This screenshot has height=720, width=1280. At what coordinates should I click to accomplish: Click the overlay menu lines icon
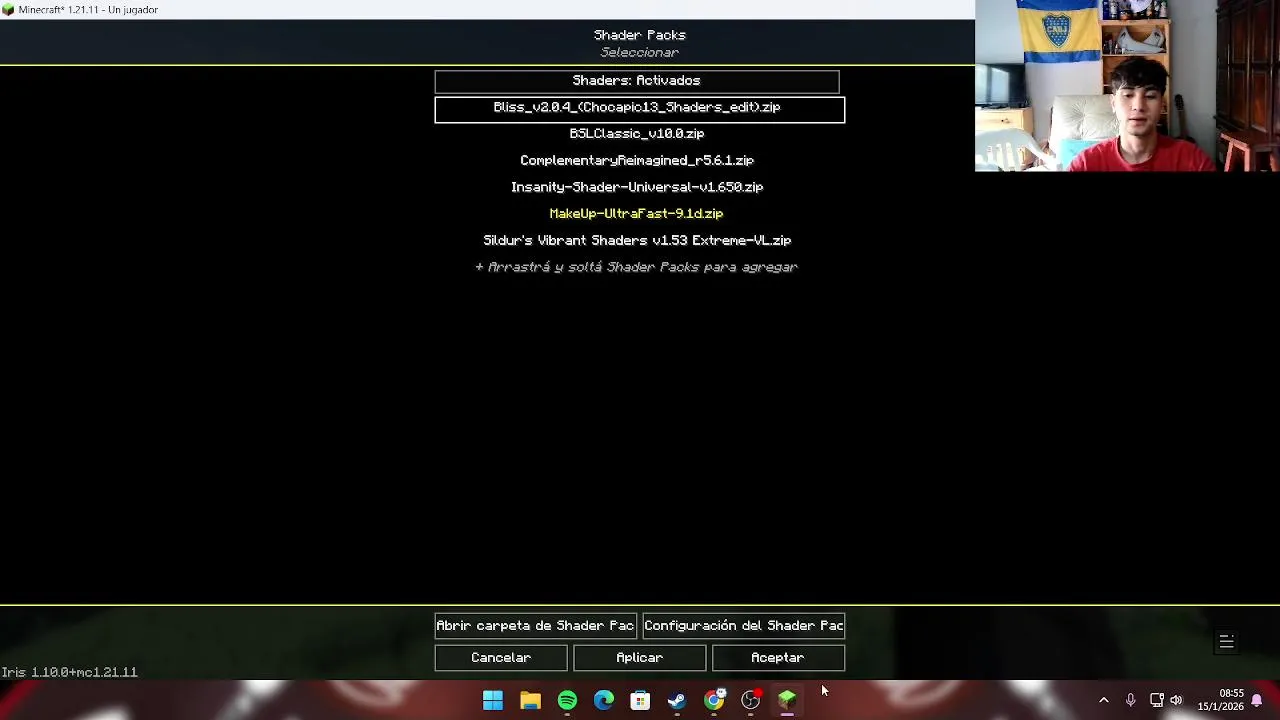click(1226, 642)
